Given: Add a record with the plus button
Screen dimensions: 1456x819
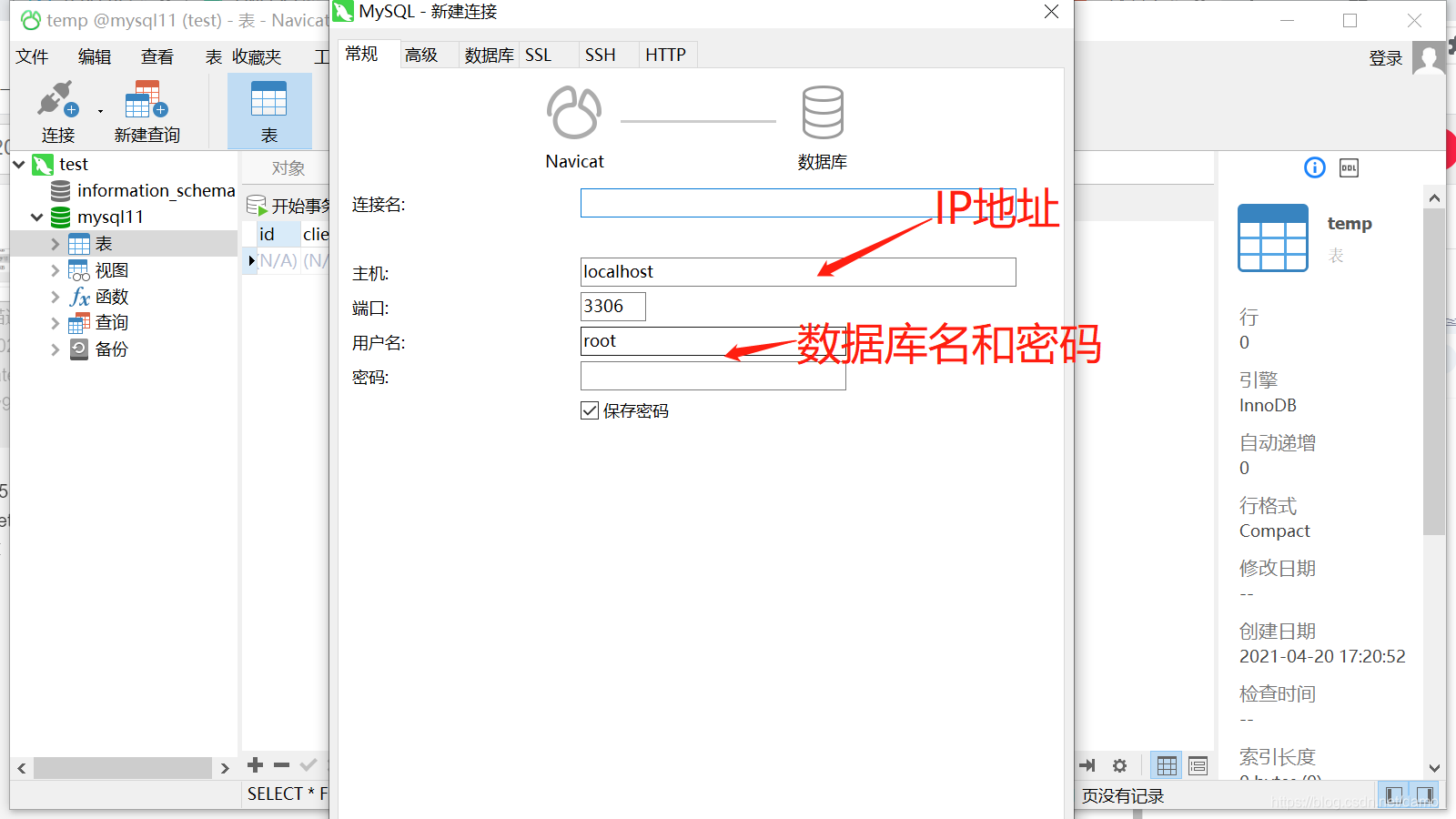Looking at the screenshot, I should click(x=256, y=765).
